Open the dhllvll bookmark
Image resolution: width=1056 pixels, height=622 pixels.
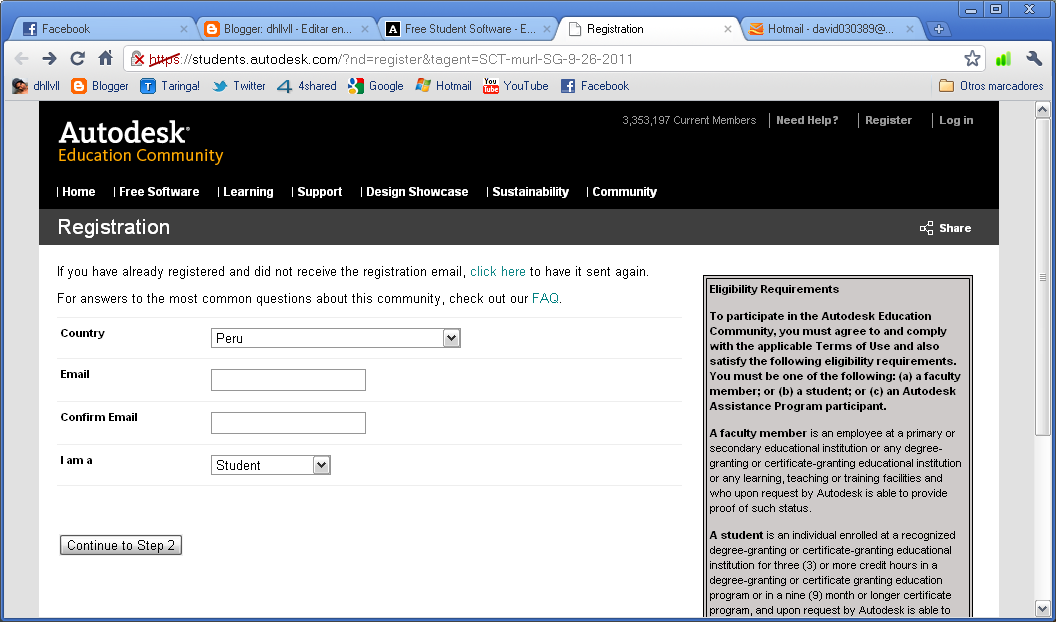(36, 86)
